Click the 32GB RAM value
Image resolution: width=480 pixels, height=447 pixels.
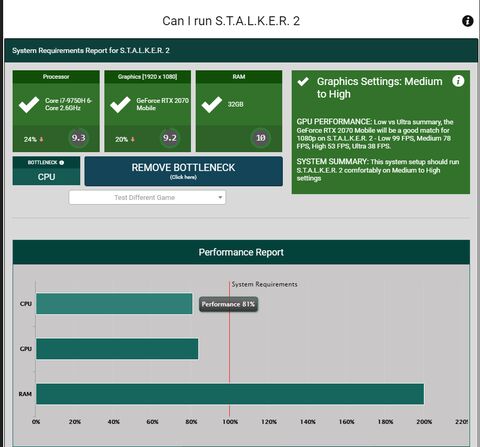235,104
